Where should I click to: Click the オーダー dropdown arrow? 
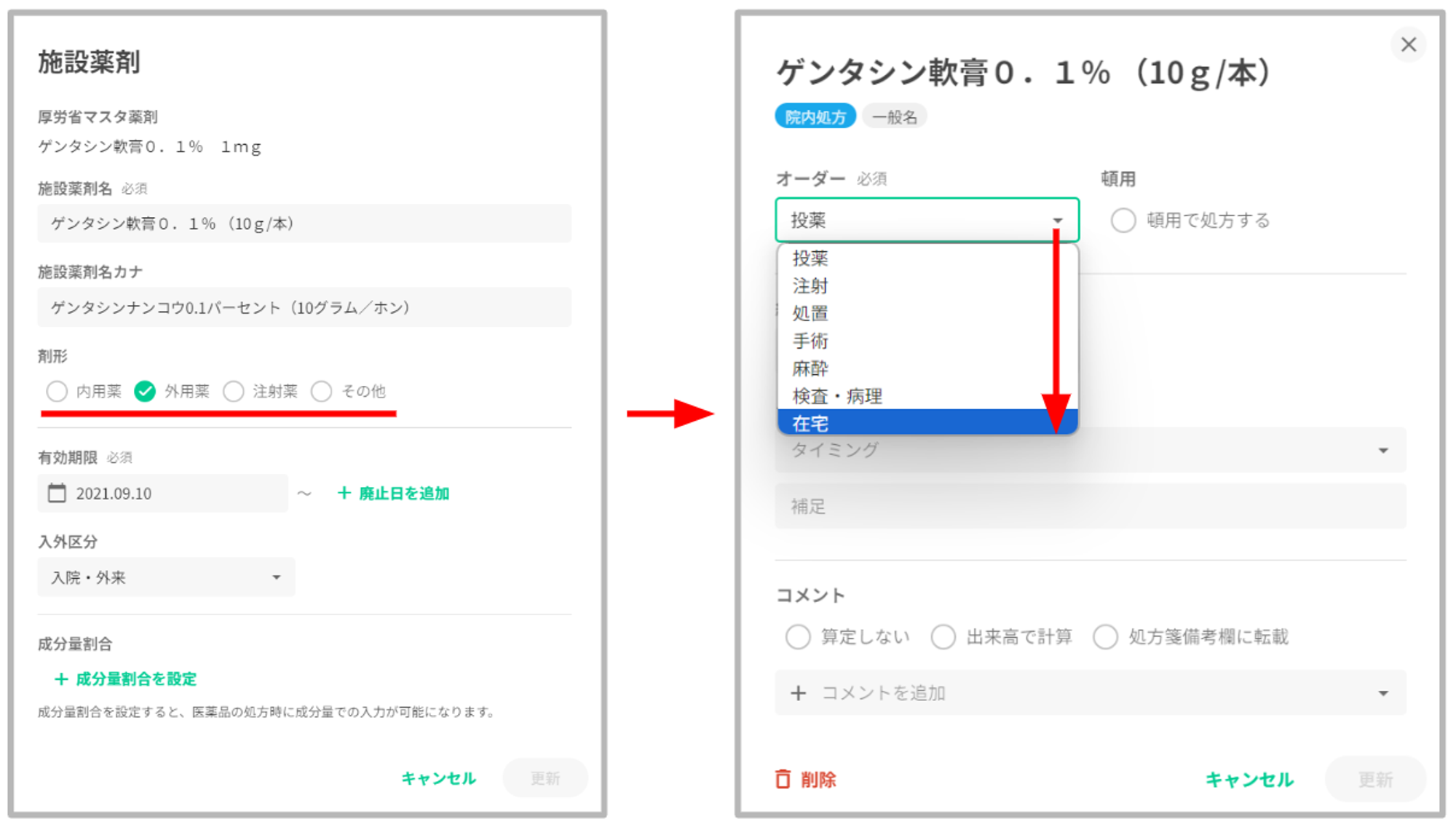(1057, 220)
